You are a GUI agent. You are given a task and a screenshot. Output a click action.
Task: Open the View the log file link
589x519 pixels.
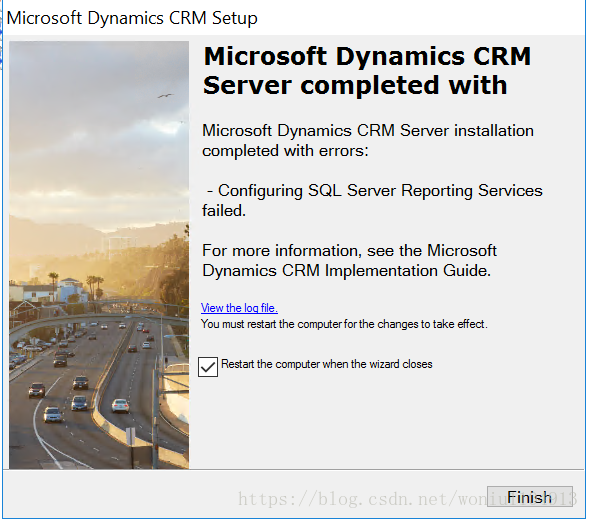[x=239, y=308]
